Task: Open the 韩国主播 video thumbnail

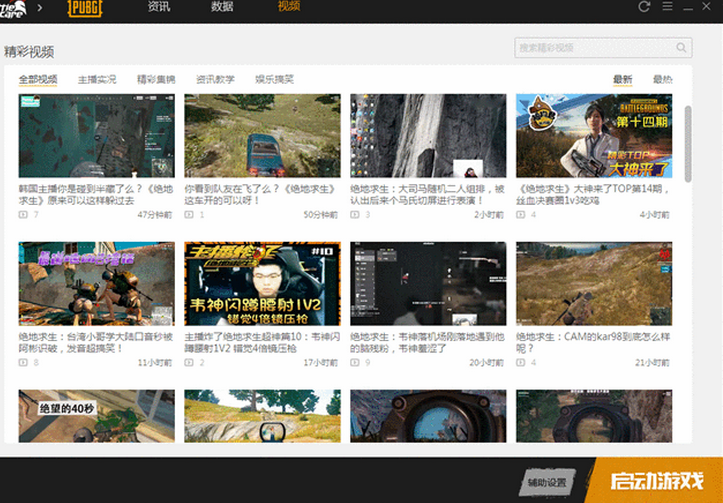Action: click(96, 136)
